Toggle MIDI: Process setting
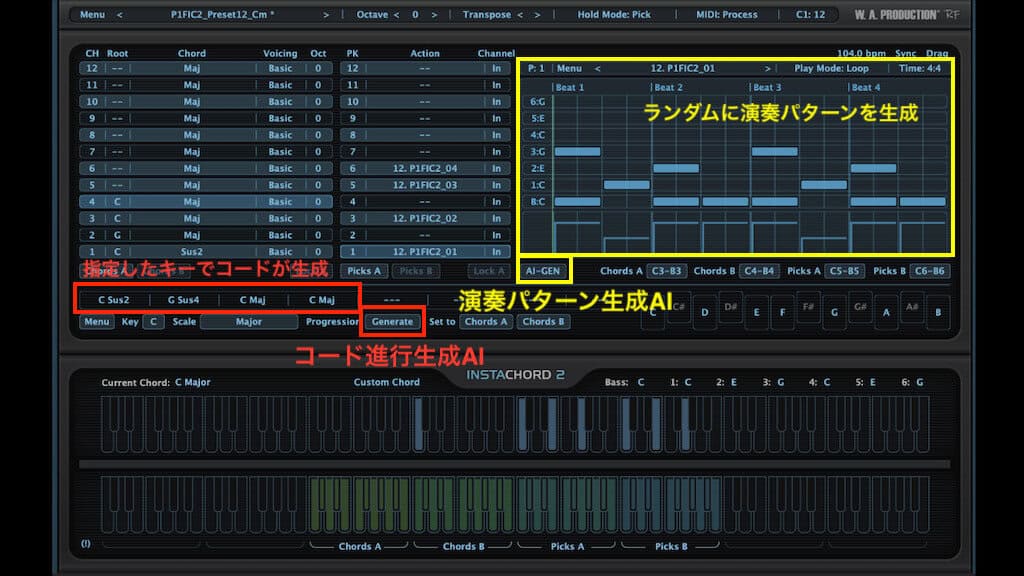 click(x=729, y=14)
